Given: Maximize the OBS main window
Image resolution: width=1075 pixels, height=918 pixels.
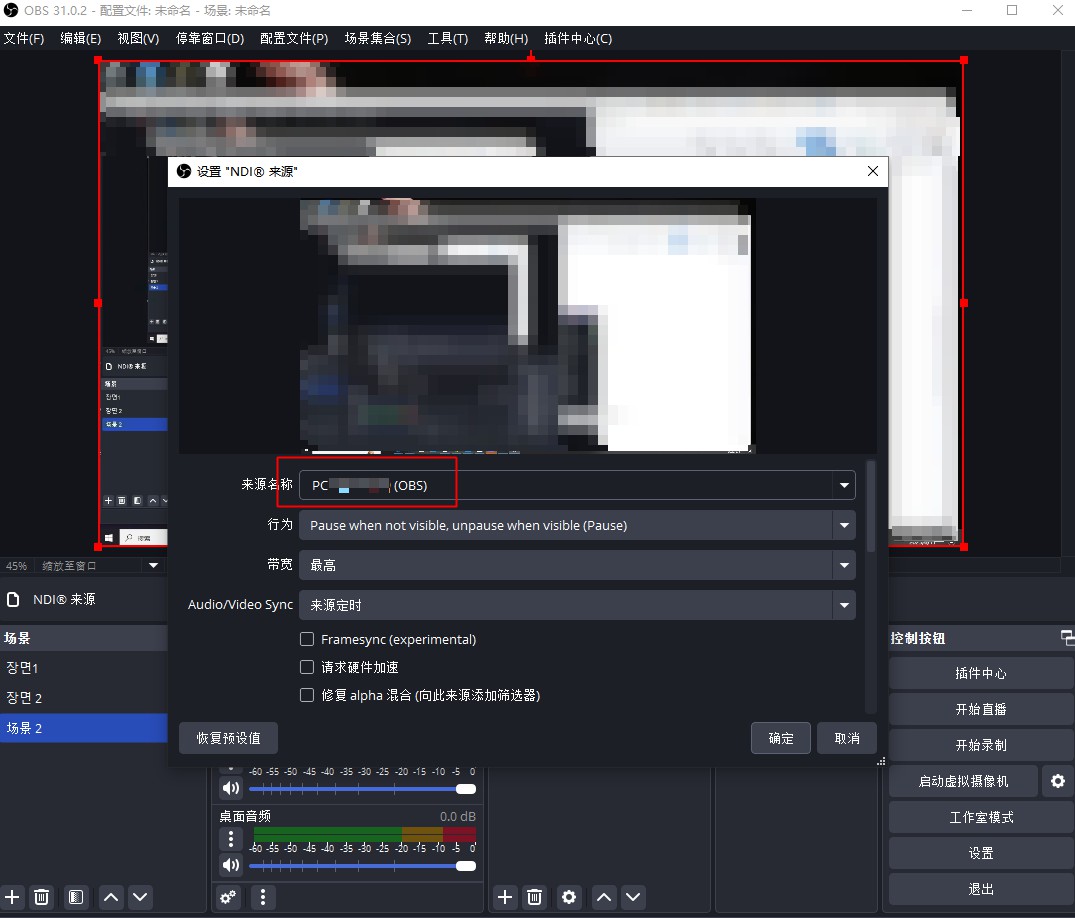Looking at the screenshot, I should pos(1012,10).
